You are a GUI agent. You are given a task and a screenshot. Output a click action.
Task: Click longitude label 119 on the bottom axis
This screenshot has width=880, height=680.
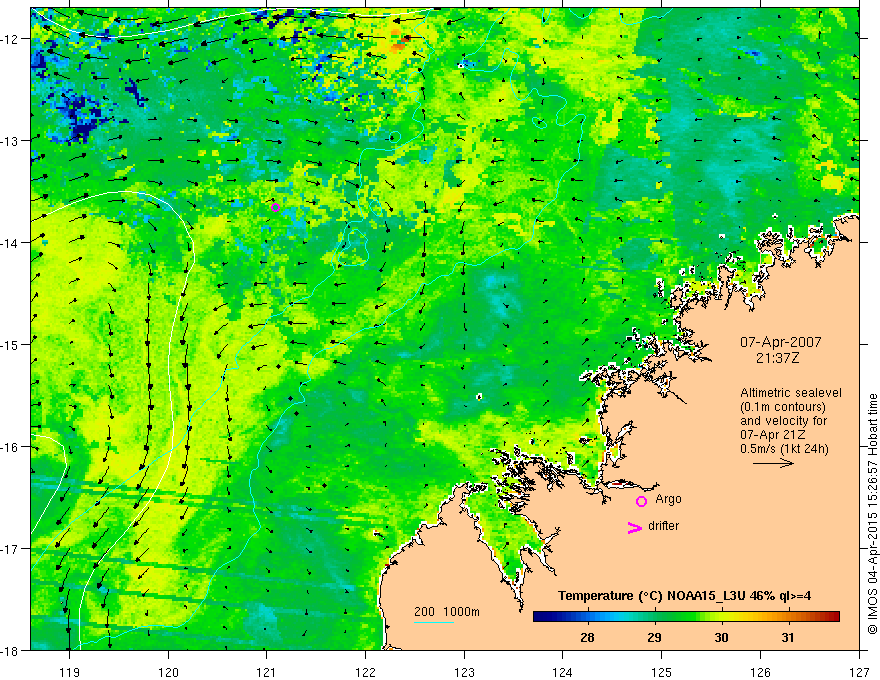[70, 672]
